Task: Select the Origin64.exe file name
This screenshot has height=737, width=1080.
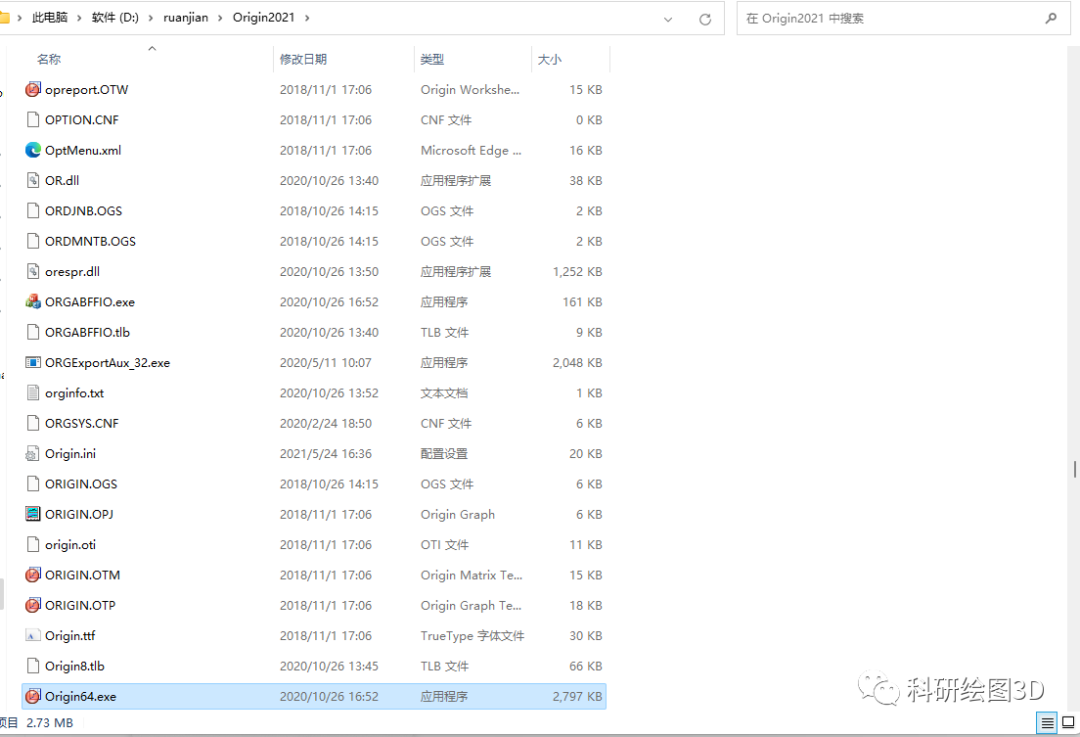Action: 81,696
